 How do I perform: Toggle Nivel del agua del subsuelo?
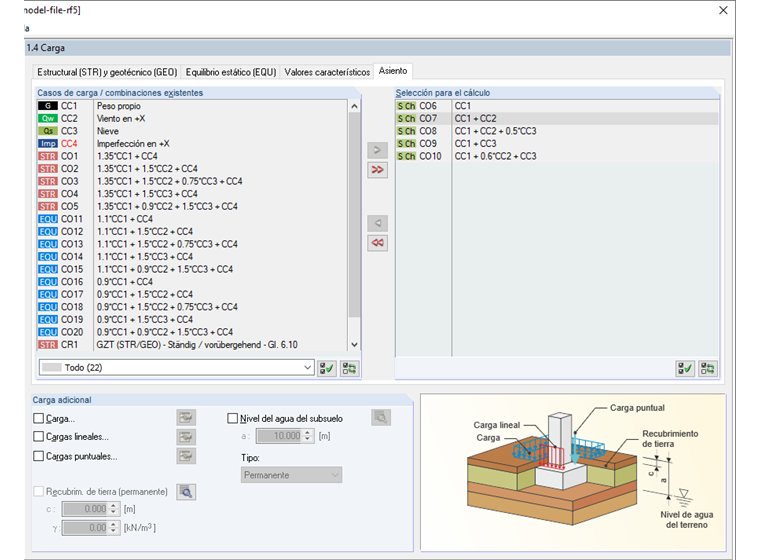tap(233, 418)
